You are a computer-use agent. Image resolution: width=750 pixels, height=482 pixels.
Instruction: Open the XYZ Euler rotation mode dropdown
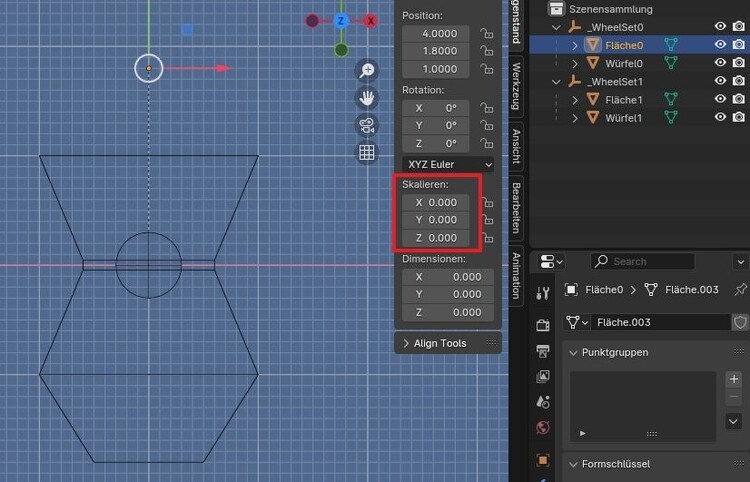click(x=449, y=164)
